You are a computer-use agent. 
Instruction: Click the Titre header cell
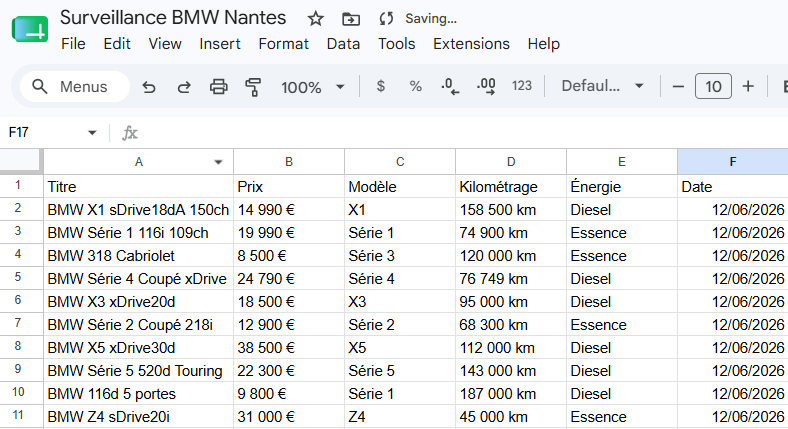[139, 186]
